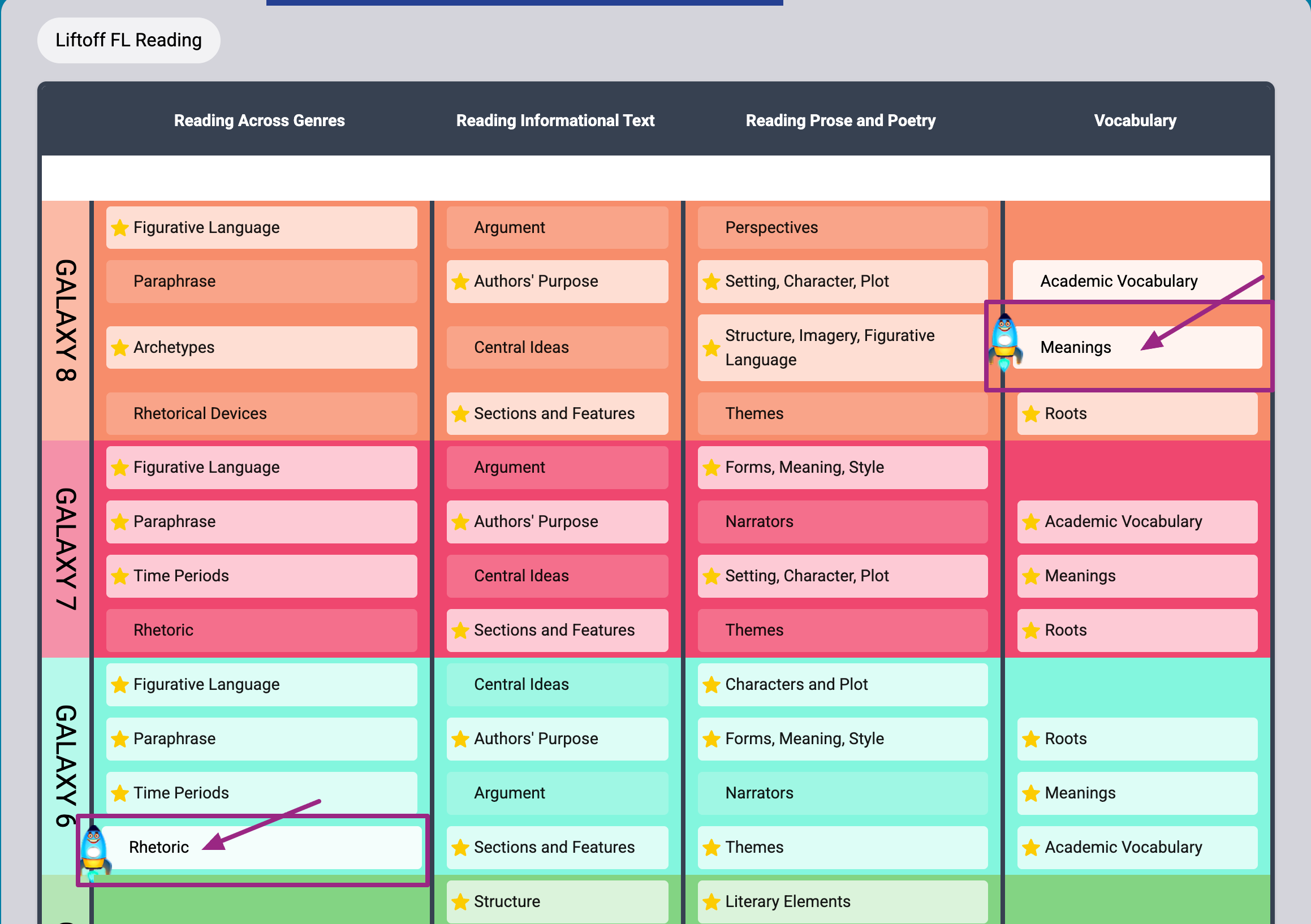This screenshot has width=1311, height=924.
Task: Click the GALAXY 8 row label
Action: [x=66, y=320]
